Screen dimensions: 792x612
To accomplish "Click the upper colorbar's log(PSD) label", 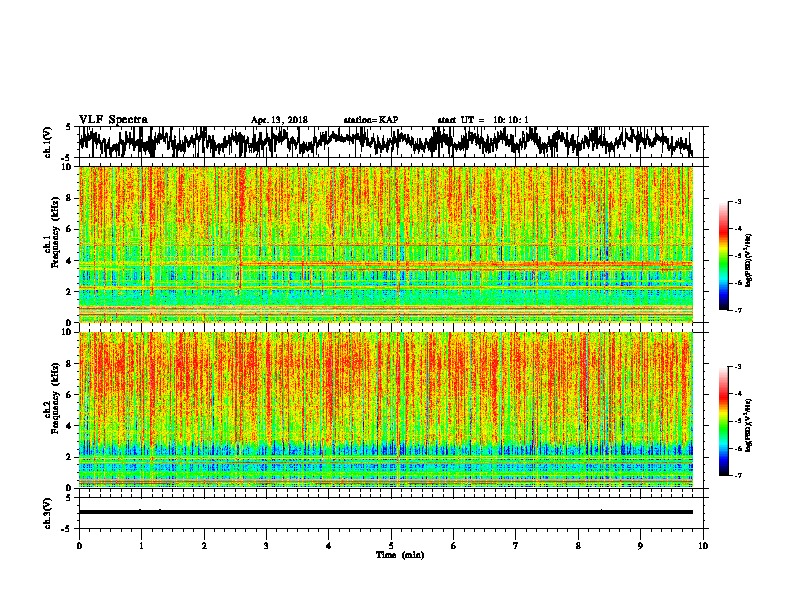I will (749, 260).
